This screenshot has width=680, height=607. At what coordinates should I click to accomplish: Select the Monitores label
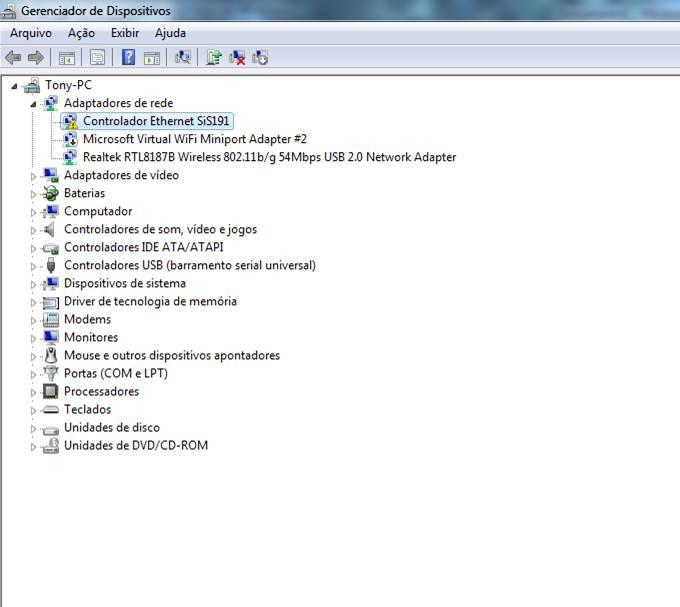tap(91, 337)
